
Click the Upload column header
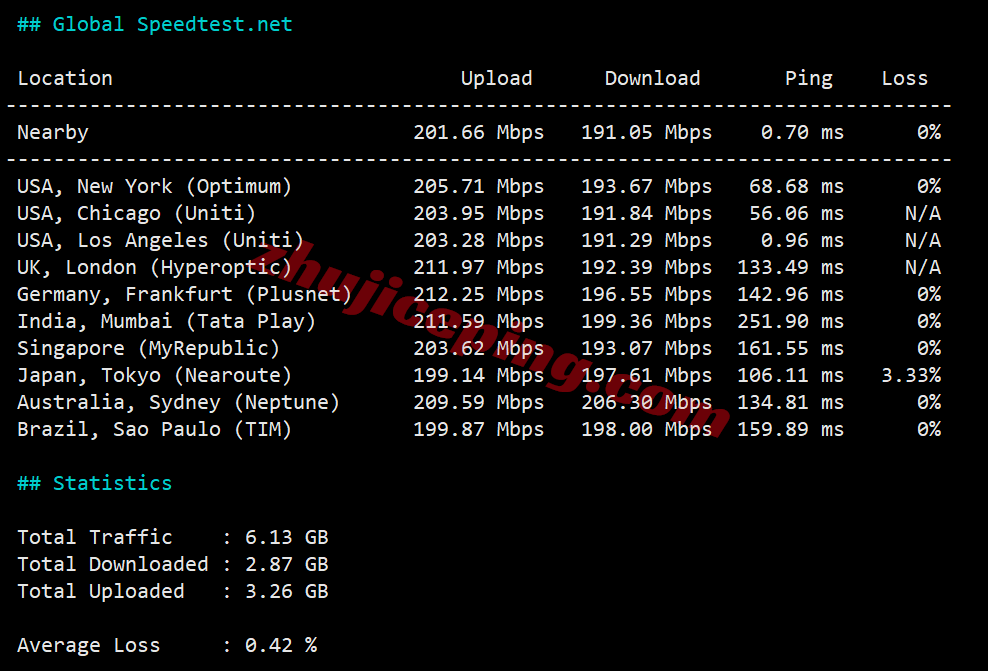497,78
